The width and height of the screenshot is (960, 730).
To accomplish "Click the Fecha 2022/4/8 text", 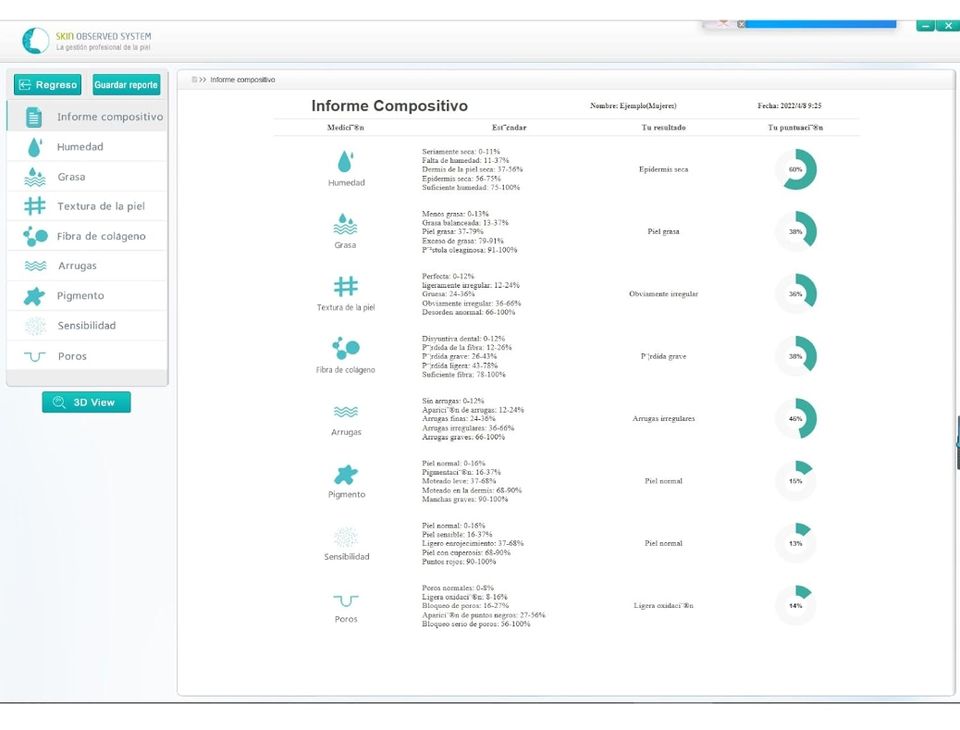I will [x=789, y=106].
